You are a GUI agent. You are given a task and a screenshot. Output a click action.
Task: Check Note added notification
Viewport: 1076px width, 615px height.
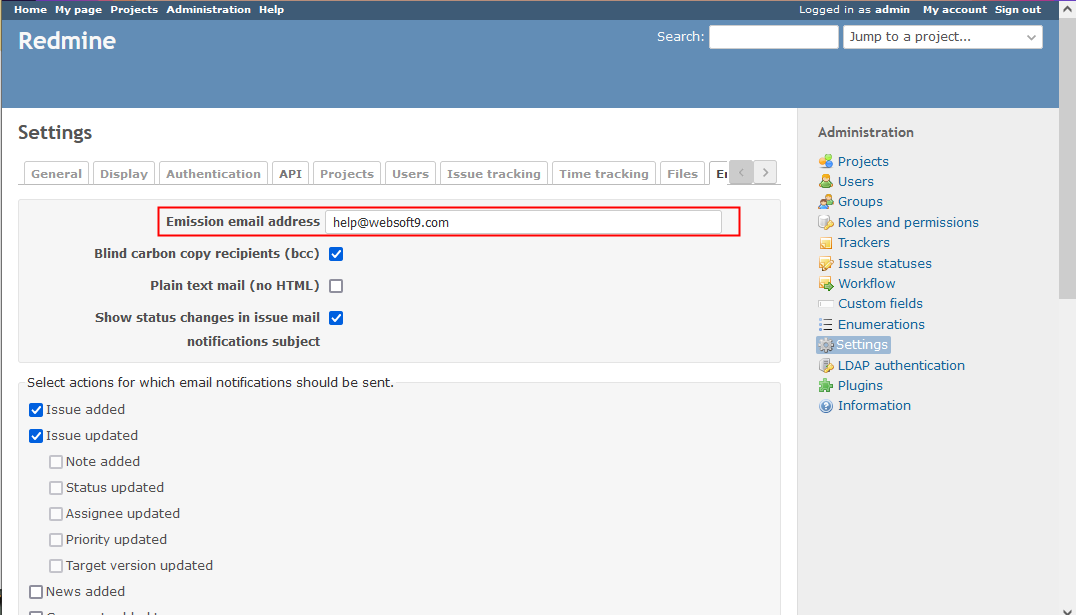coord(56,462)
